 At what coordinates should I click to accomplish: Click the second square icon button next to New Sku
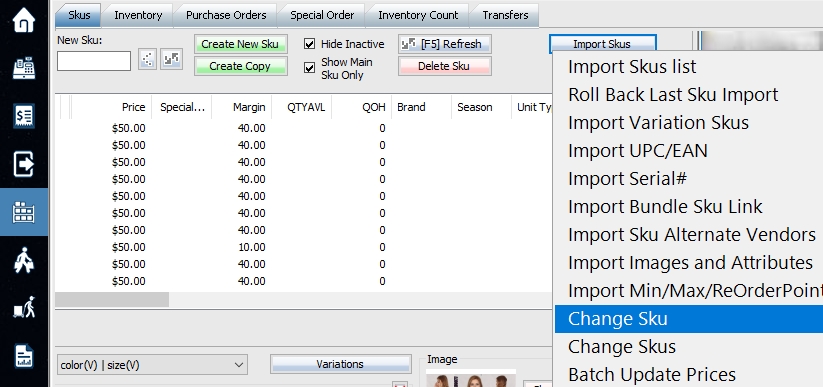pyautogui.click(x=171, y=59)
